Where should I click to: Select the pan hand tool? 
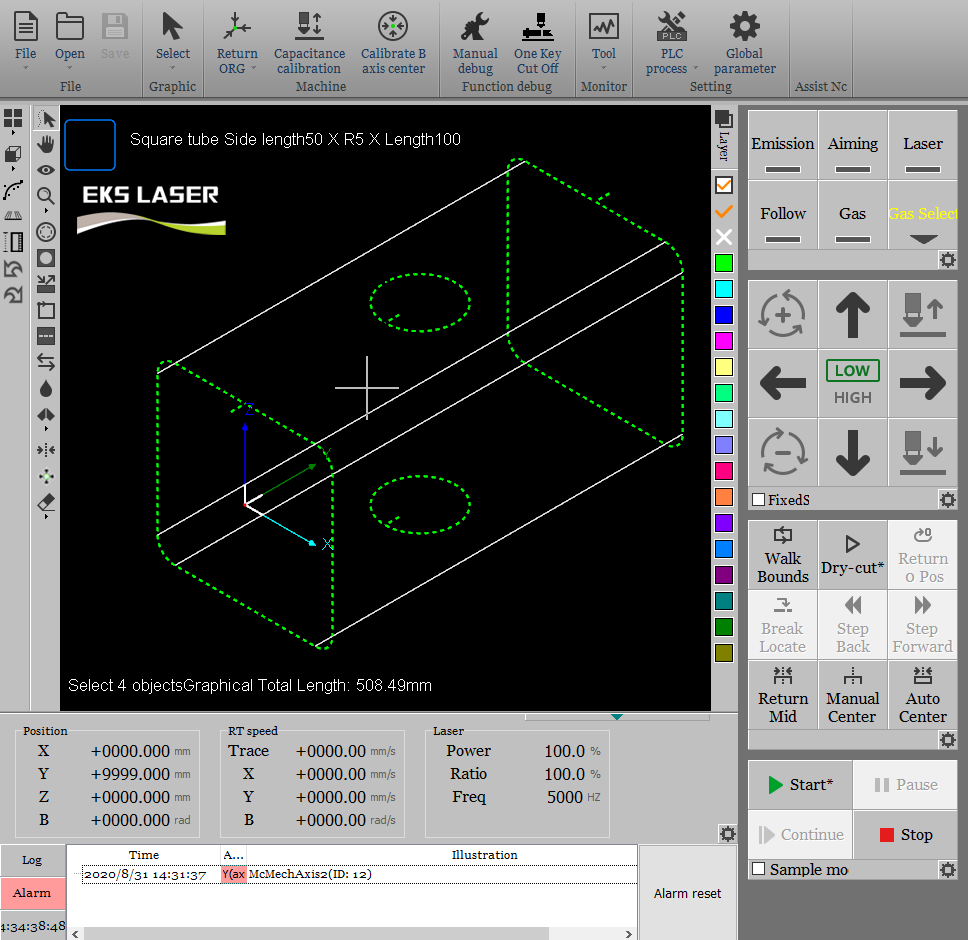(45, 144)
